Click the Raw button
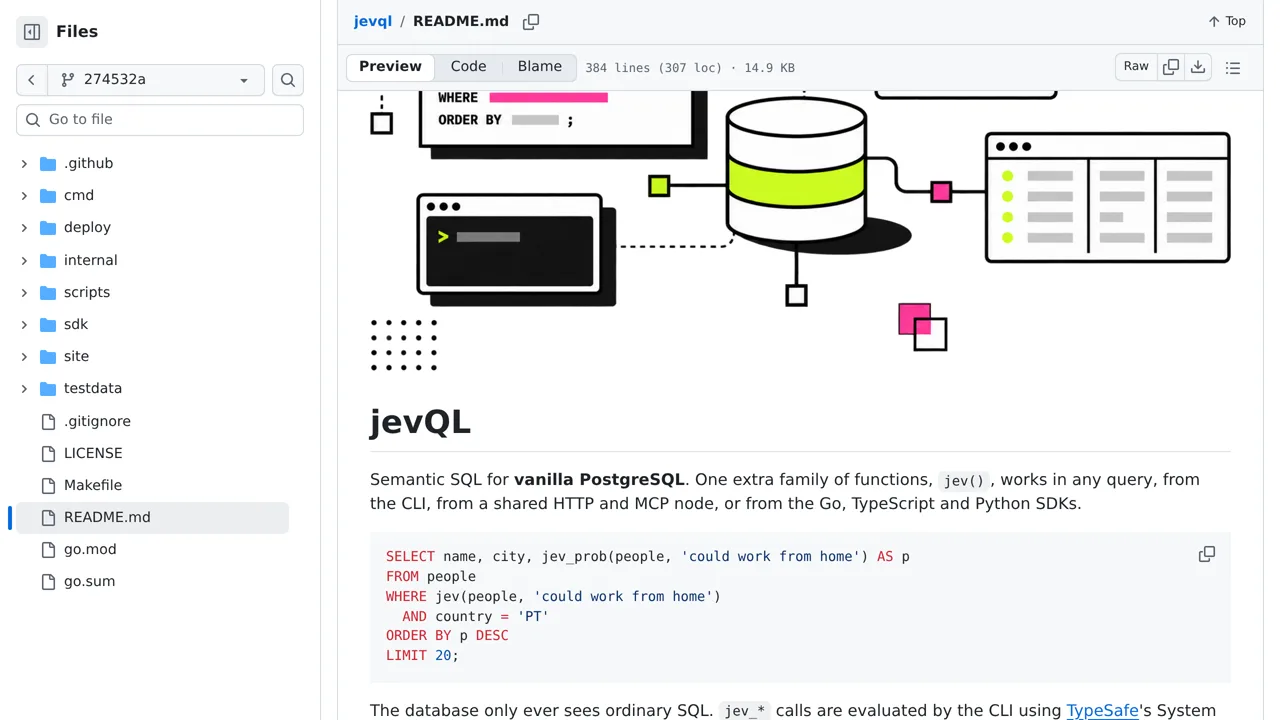 pyautogui.click(x=1136, y=67)
